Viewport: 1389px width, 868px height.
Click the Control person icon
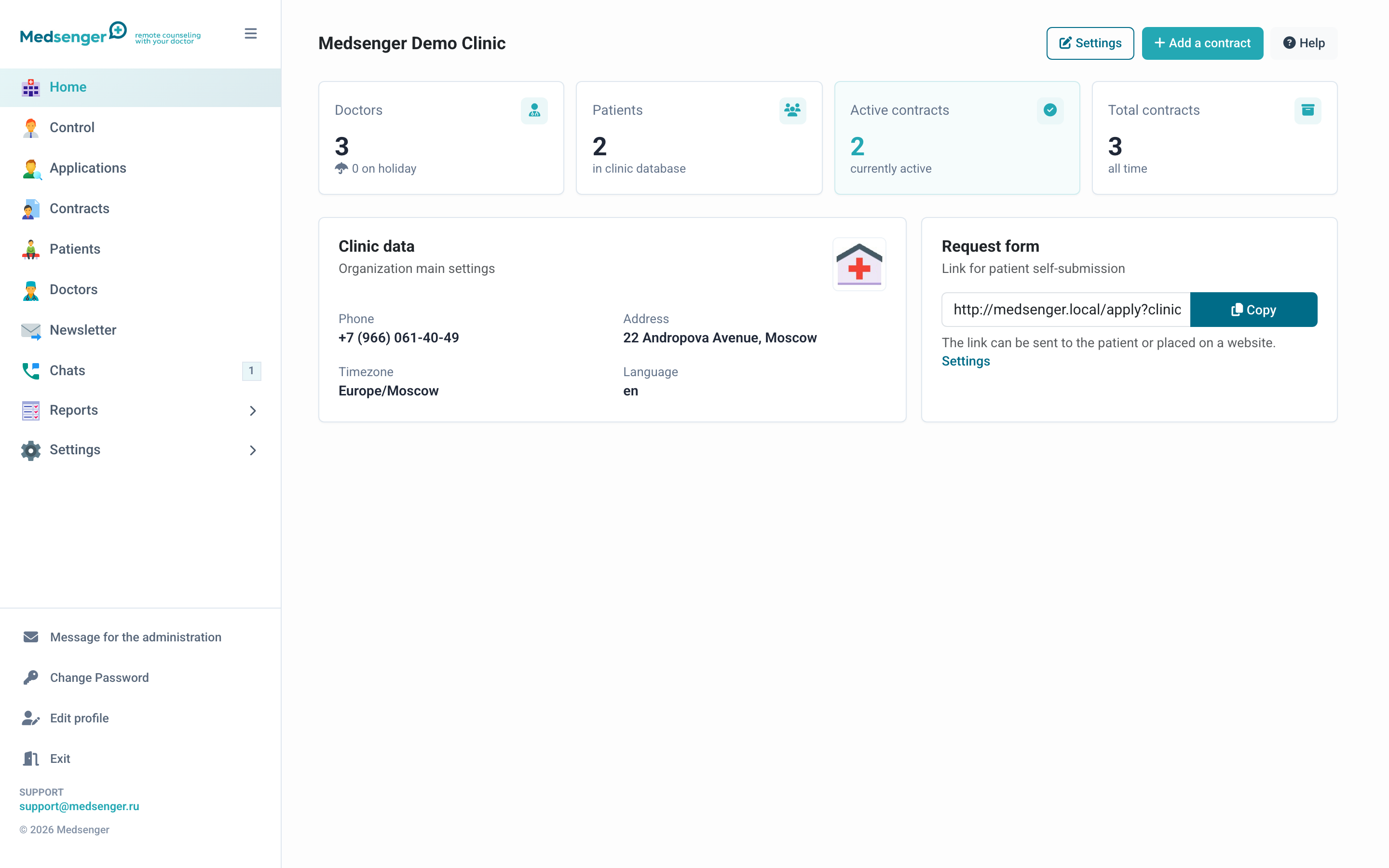30,127
